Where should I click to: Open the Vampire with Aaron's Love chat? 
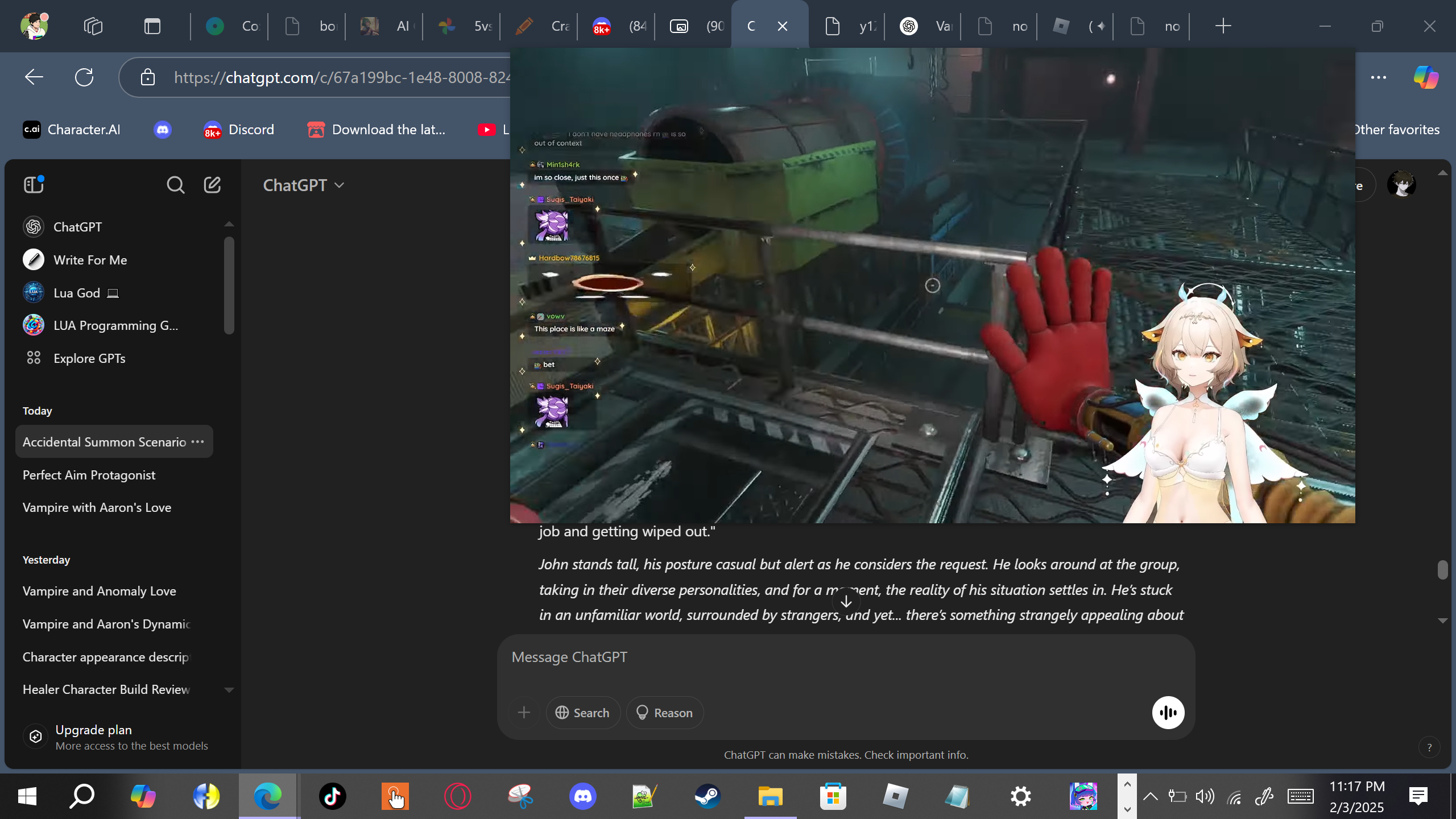pos(114,507)
